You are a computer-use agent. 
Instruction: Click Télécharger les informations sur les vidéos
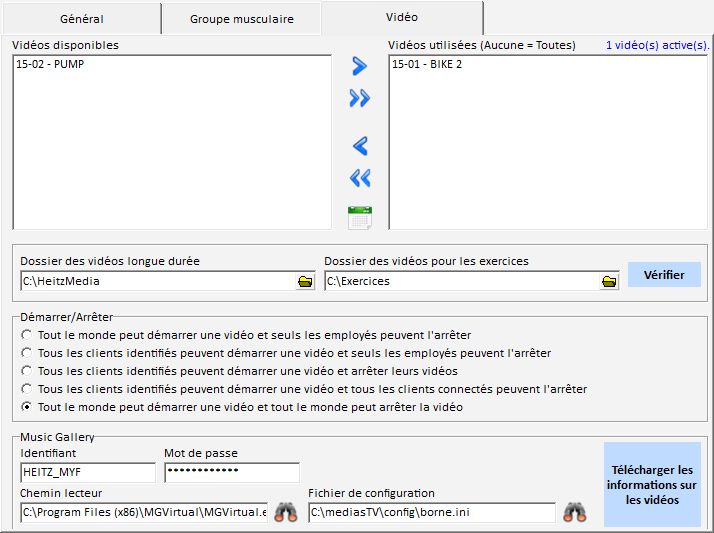coord(651,485)
